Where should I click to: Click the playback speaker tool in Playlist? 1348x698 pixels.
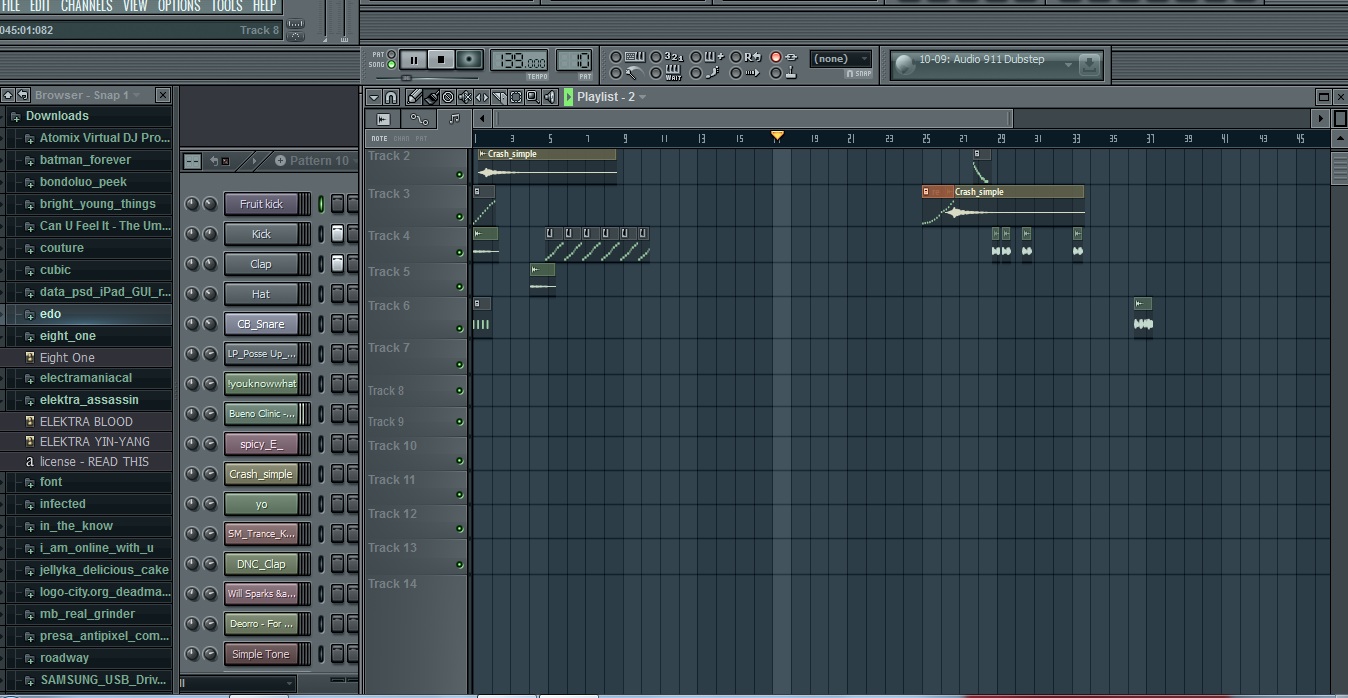pos(550,97)
